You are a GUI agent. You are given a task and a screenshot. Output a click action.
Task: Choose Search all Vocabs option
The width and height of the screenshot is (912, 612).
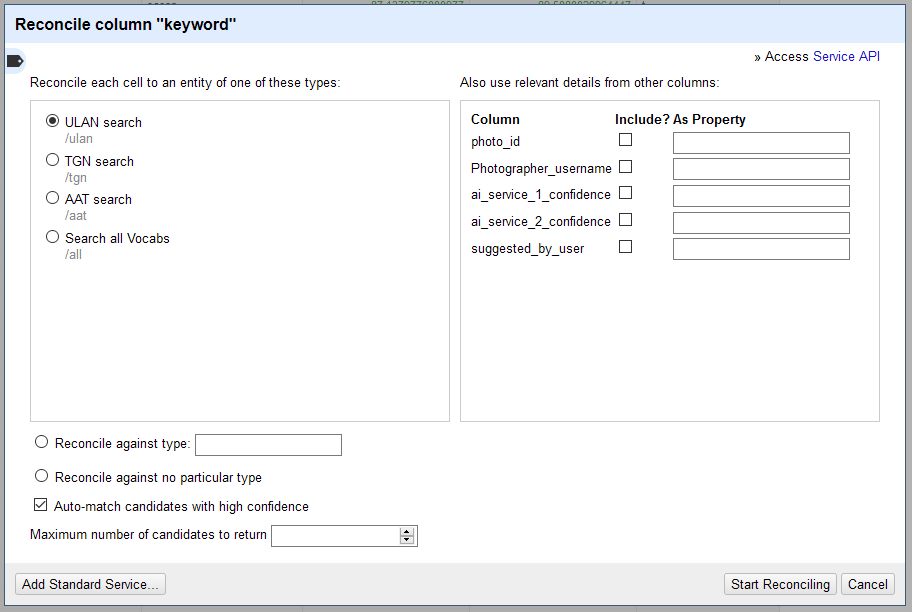pos(51,236)
